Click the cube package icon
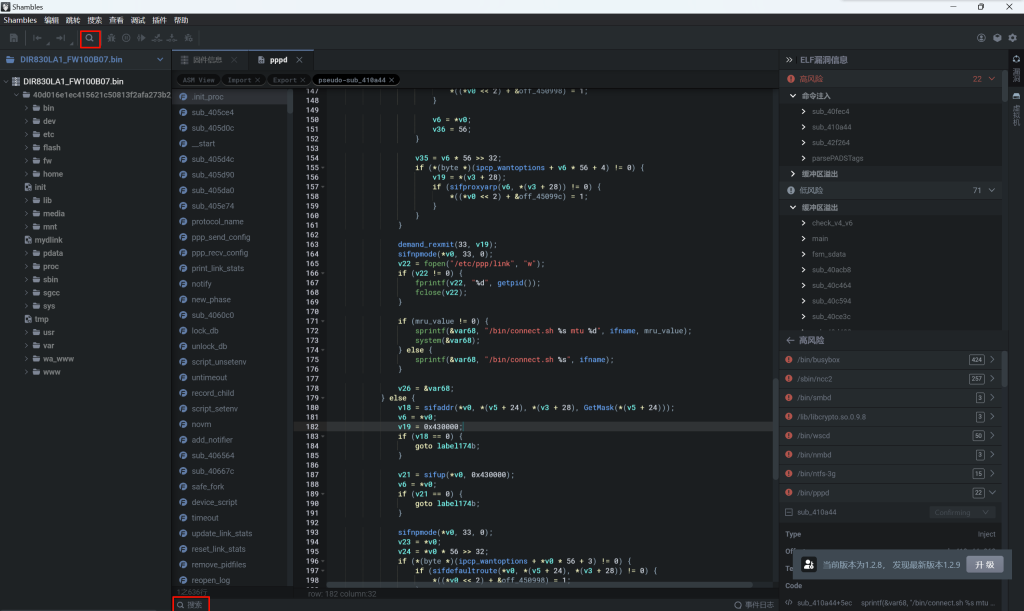This screenshot has width=1024, height=611. [x=997, y=38]
